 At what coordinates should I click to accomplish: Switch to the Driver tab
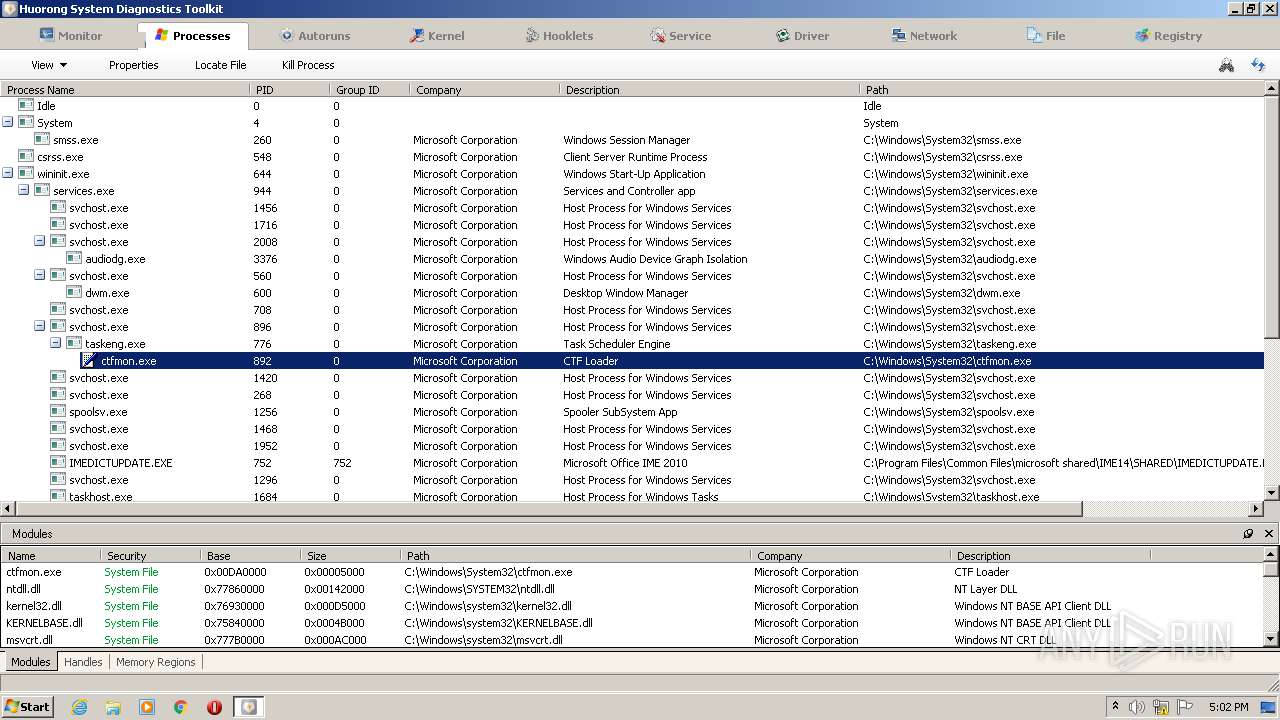[802, 35]
